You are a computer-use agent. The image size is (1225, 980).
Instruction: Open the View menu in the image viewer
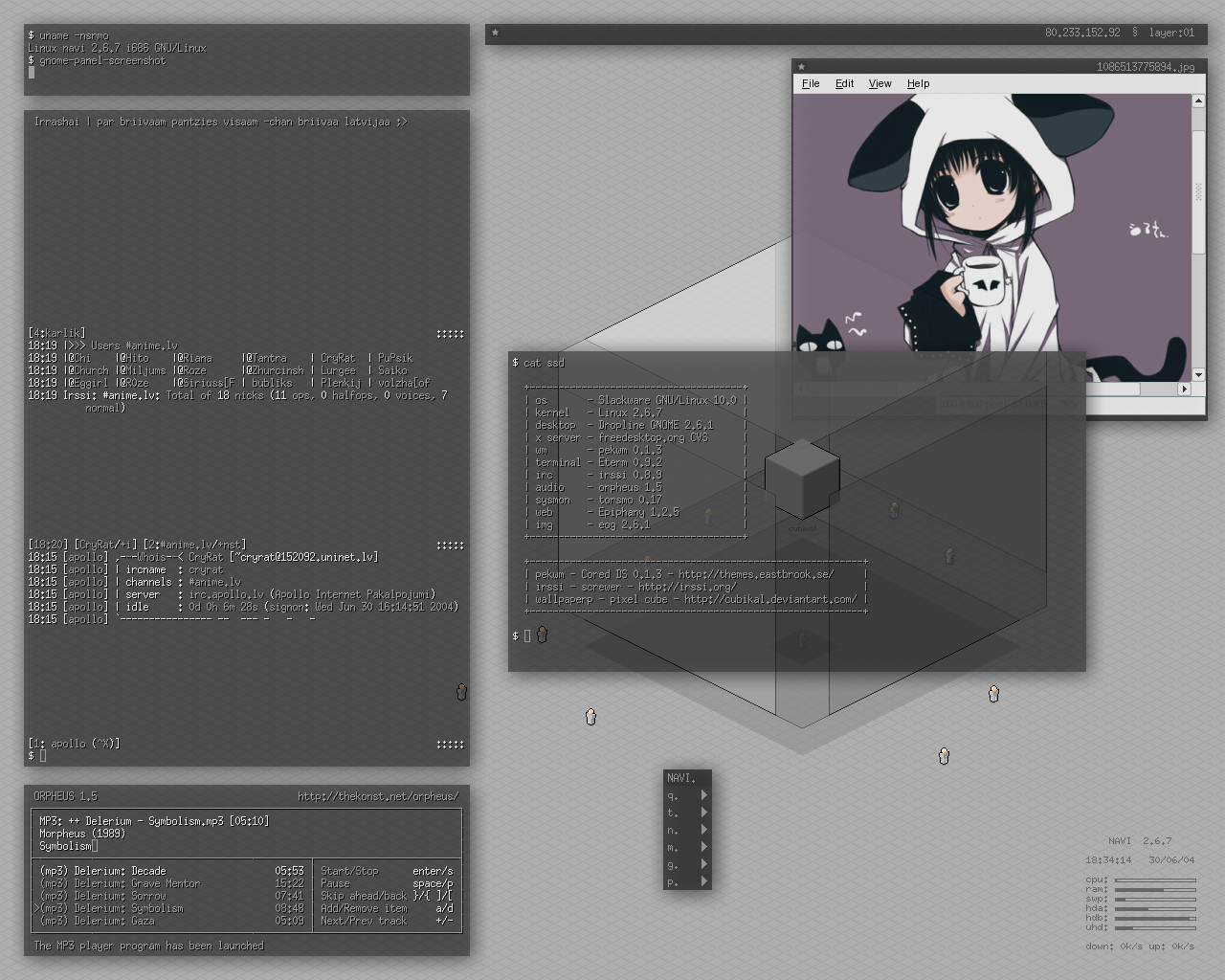coord(880,83)
